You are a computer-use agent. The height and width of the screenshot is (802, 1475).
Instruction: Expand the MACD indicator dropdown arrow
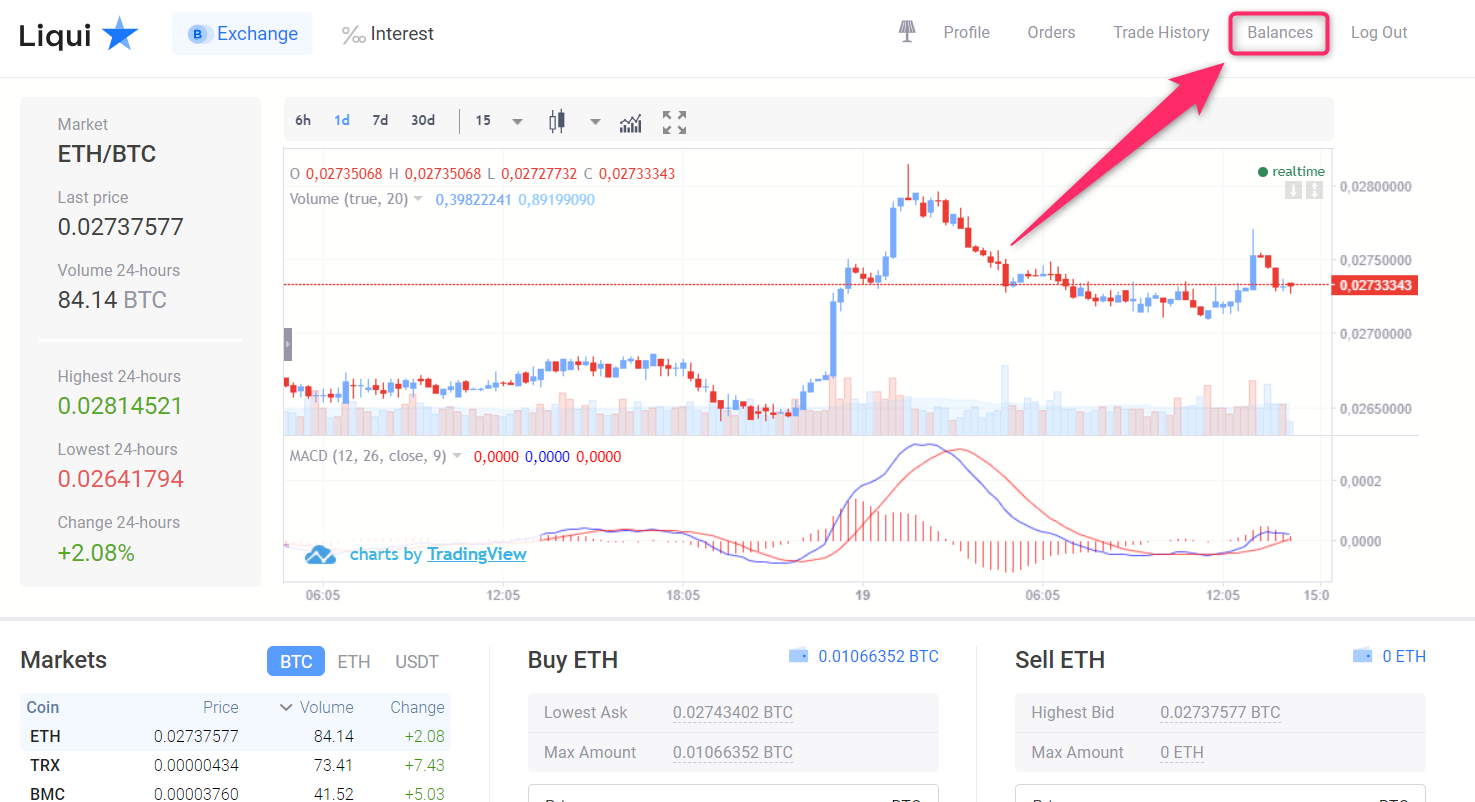pos(457,456)
